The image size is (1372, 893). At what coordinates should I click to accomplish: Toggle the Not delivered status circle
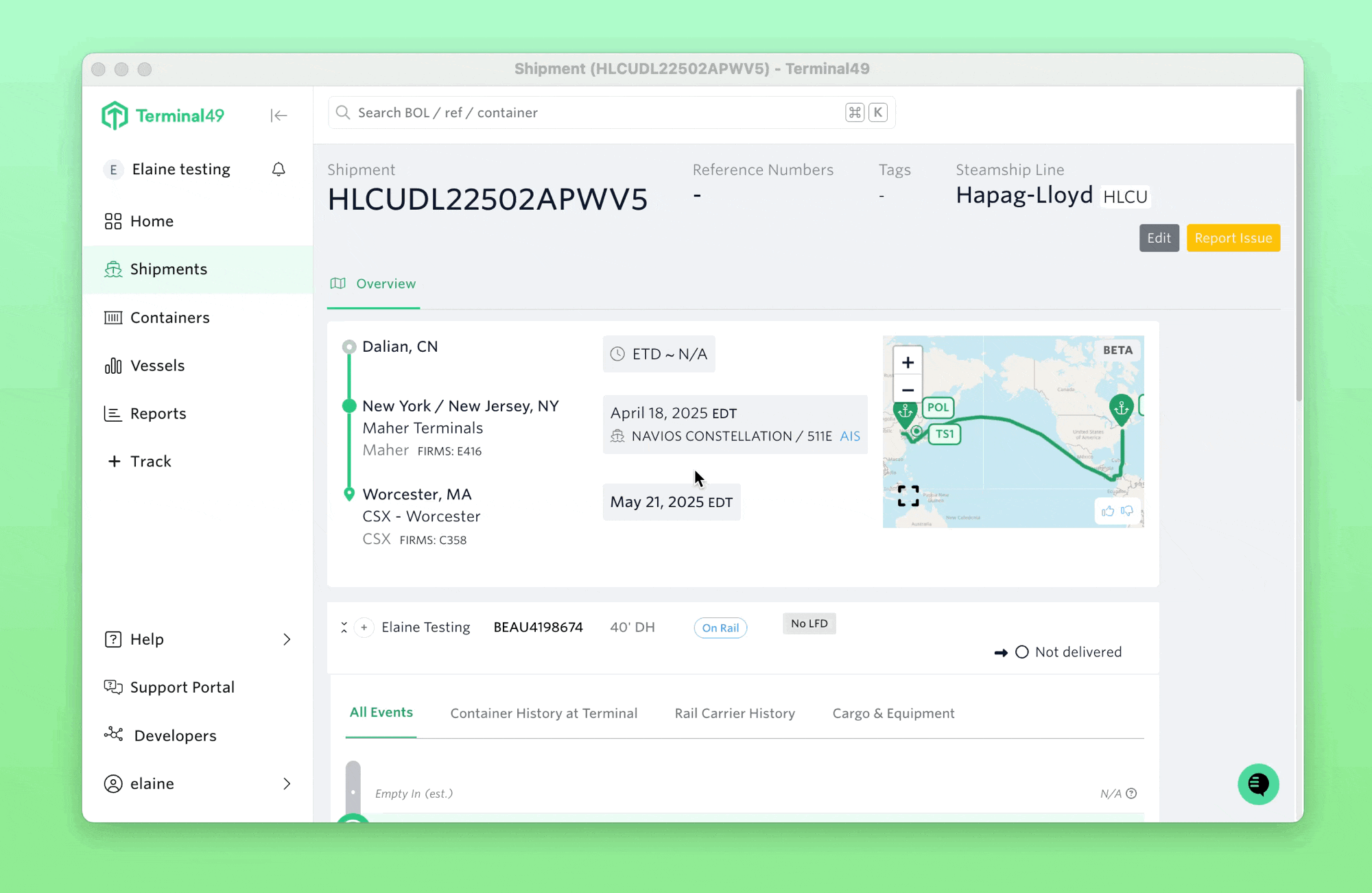click(x=1021, y=652)
